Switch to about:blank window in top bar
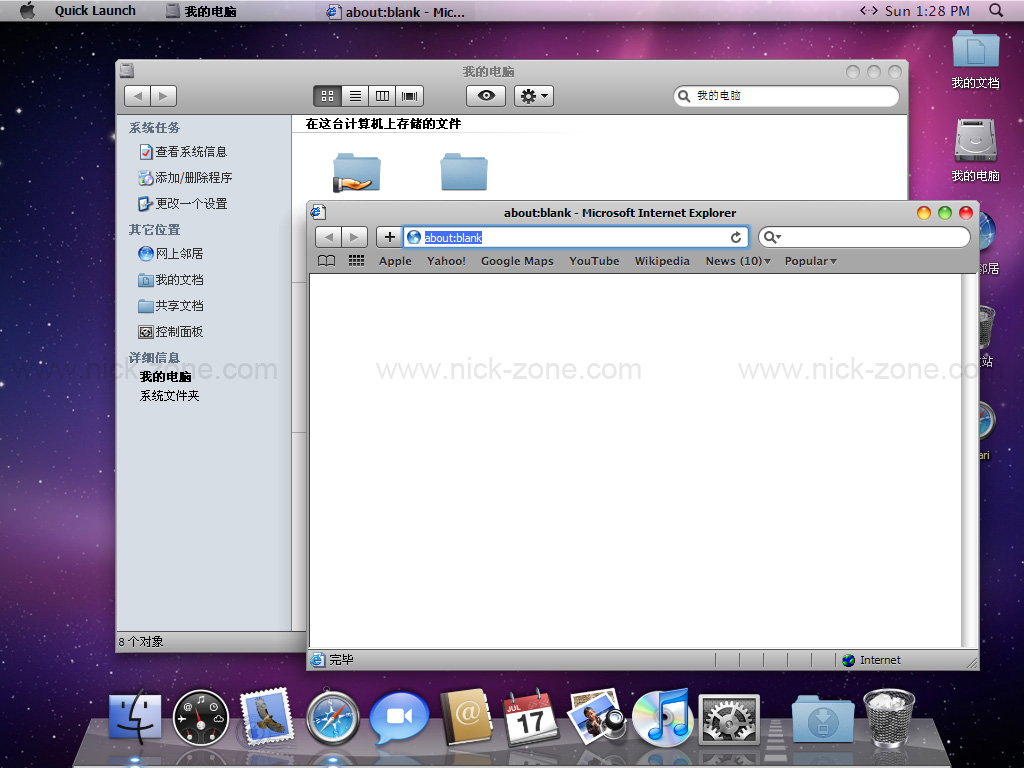 point(396,11)
